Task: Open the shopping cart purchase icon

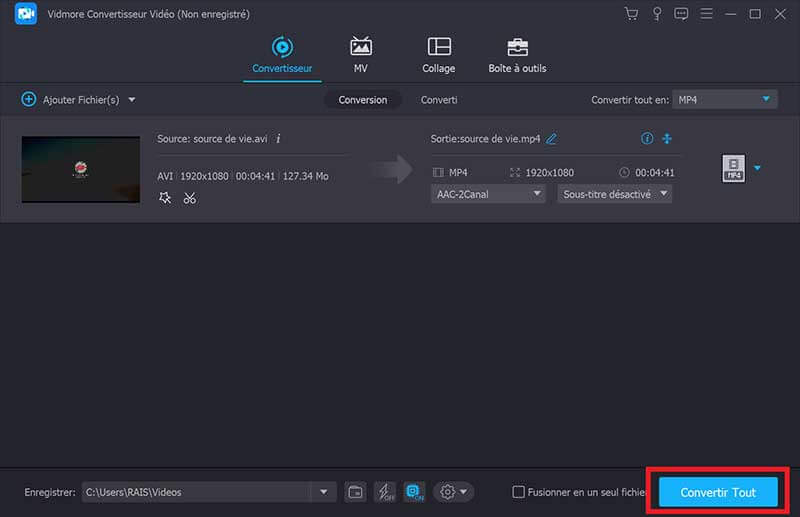Action: 631,14
